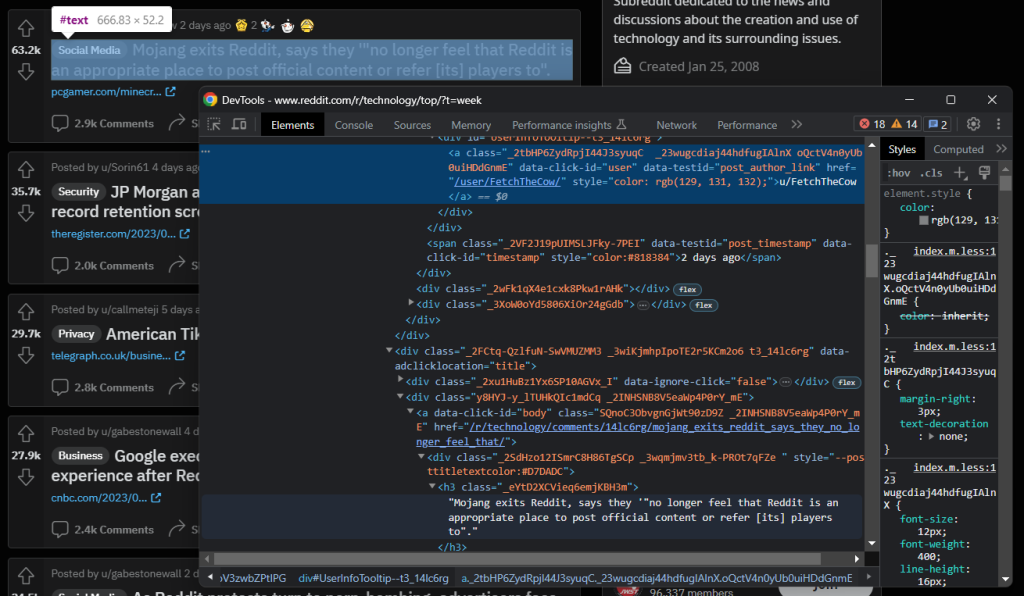Downvote the JP Morgan post
Screen dimensions: 1024x596
(x=26, y=212)
